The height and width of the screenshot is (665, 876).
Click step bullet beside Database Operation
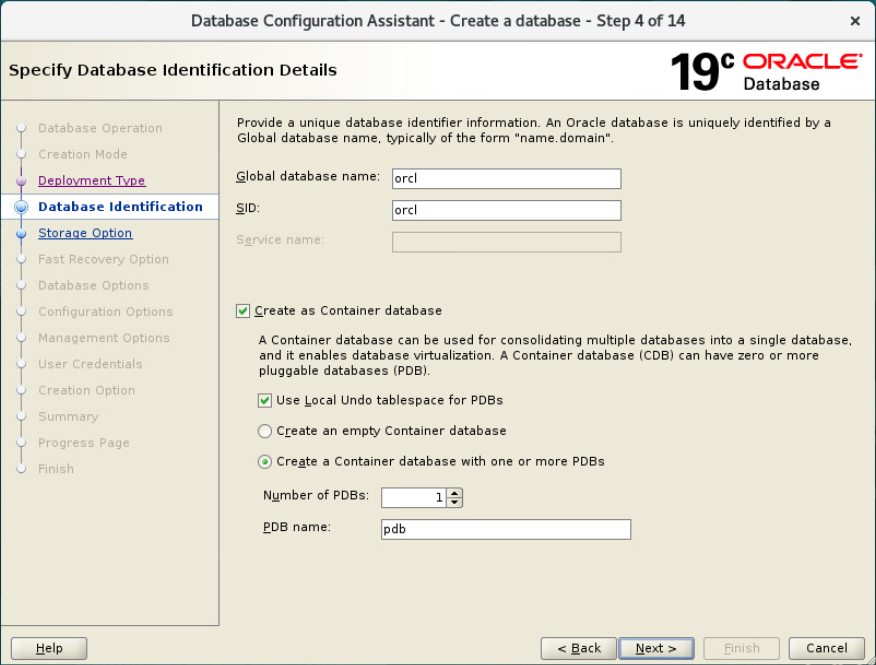click(x=21, y=128)
